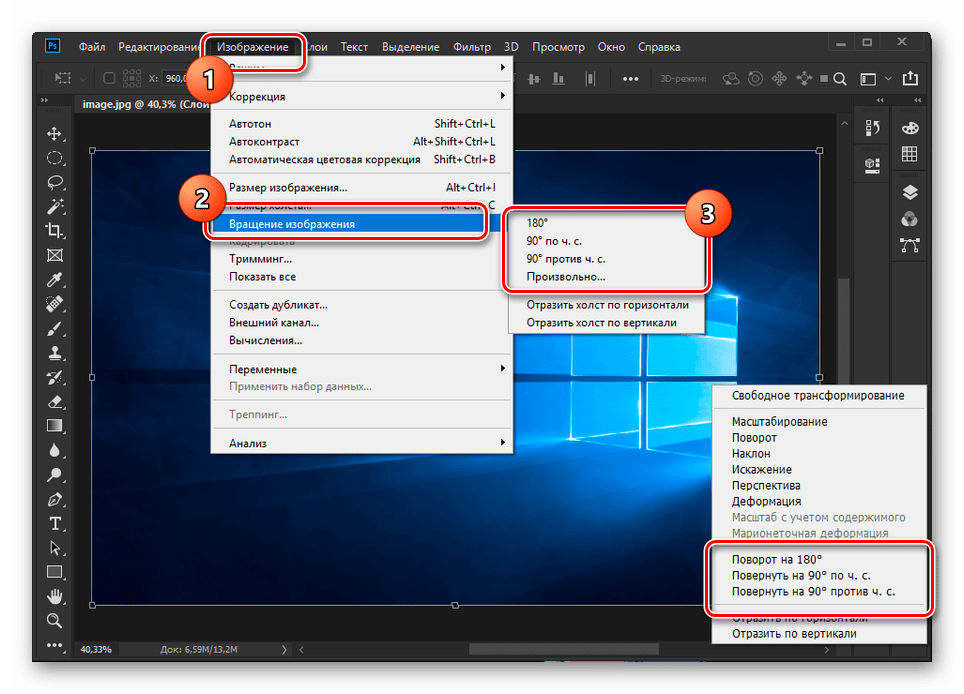Open options bar three-dots more menu
The height and width of the screenshot is (694, 964).
click(x=630, y=79)
